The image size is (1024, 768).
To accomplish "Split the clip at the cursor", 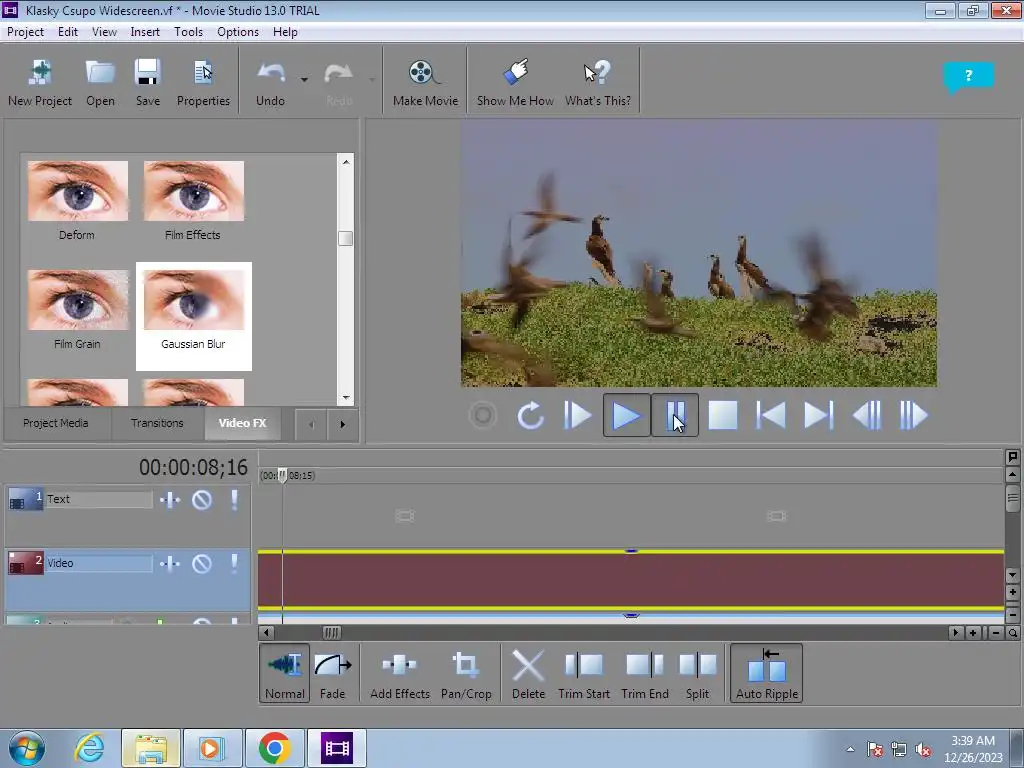I will (x=697, y=673).
